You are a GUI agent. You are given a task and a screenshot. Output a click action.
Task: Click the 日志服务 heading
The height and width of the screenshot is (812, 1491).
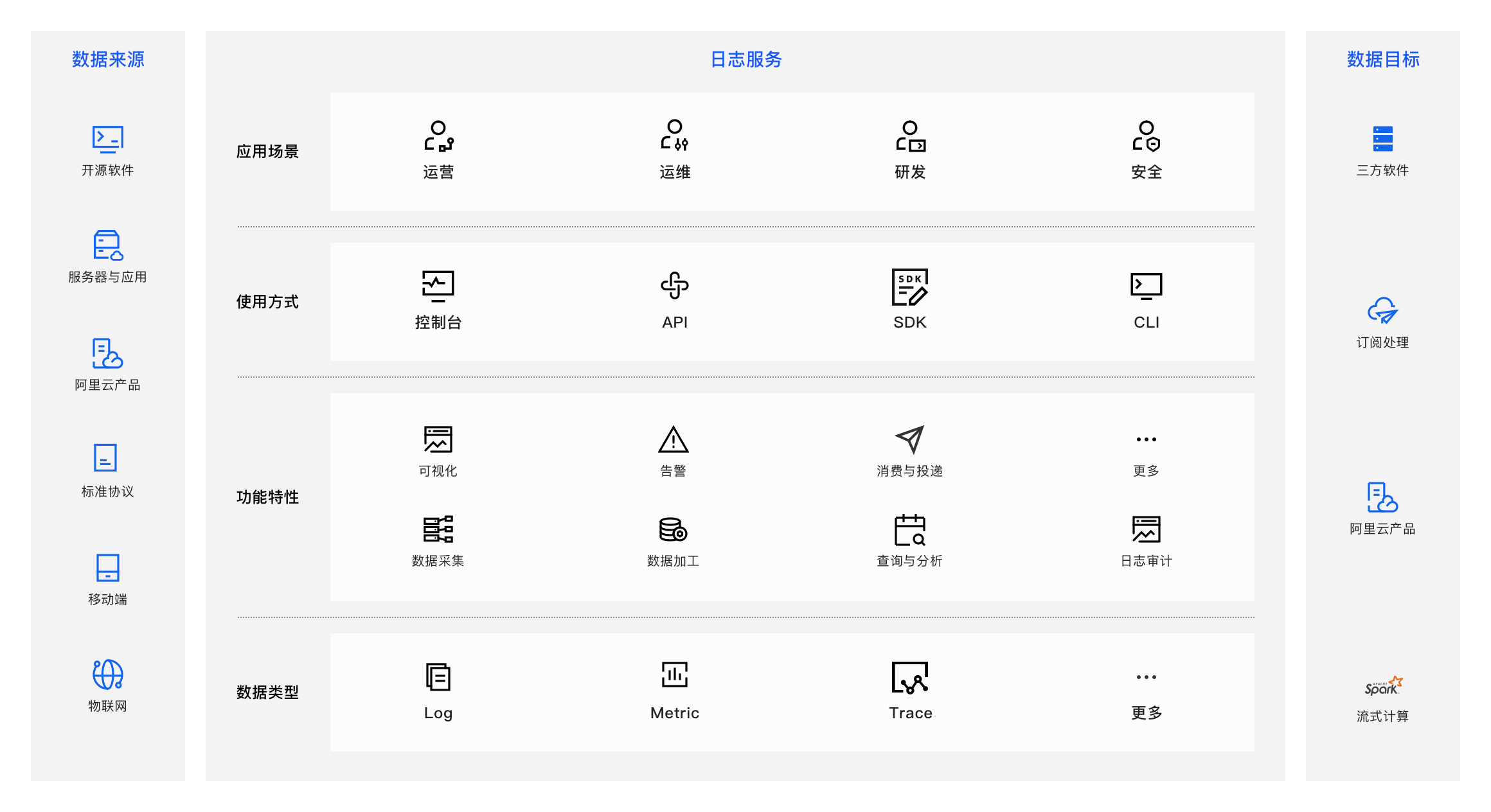[x=745, y=60]
